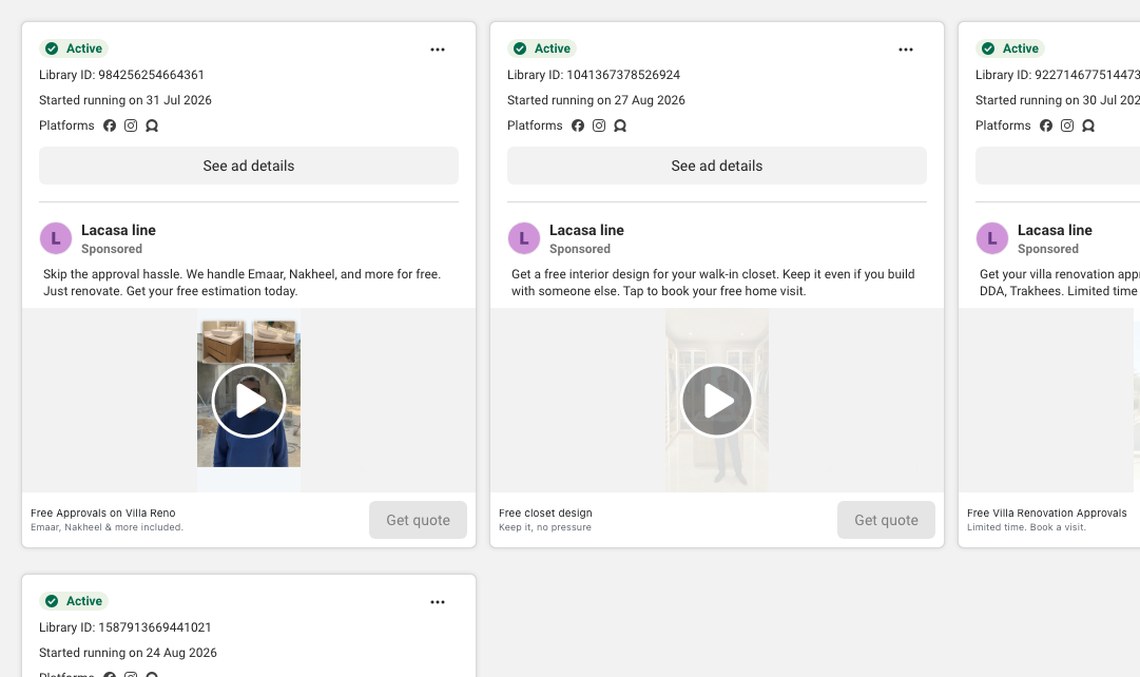Click Facebook platform icon on ad 1041367378526924
1140x677 pixels.
[x=578, y=125]
